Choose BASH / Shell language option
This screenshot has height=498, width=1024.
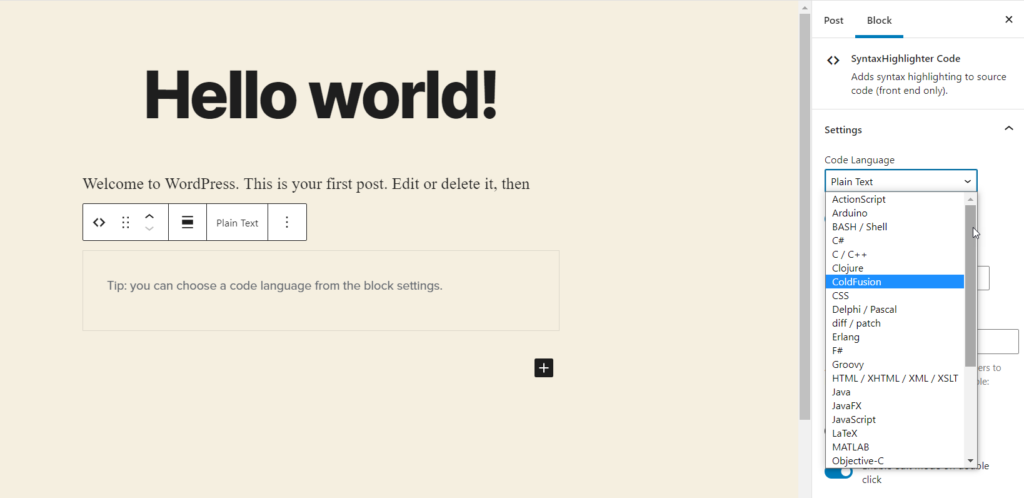click(x=895, y=226)
